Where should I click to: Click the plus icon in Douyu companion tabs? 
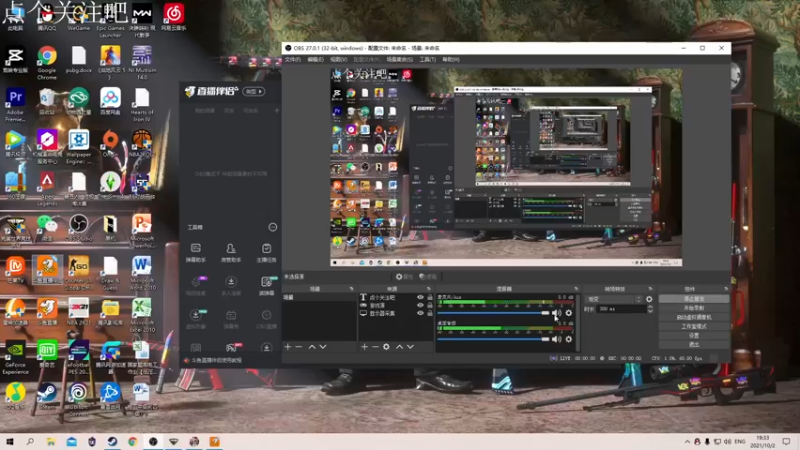pos(277,110)
